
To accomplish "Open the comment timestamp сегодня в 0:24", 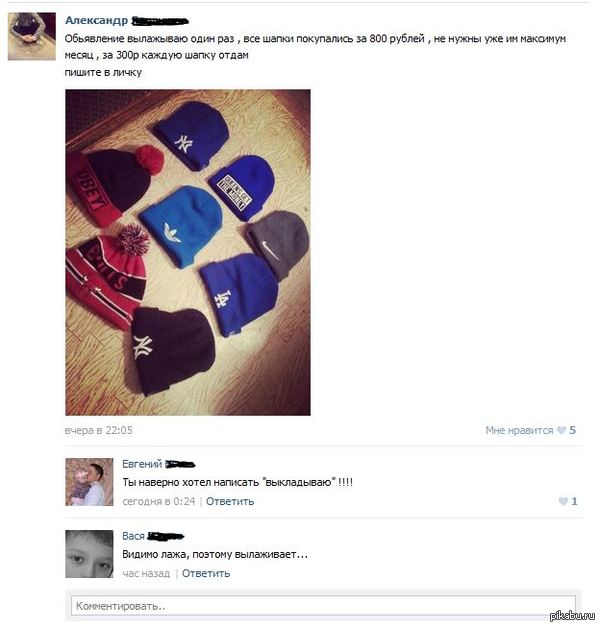I will [159, 501].
